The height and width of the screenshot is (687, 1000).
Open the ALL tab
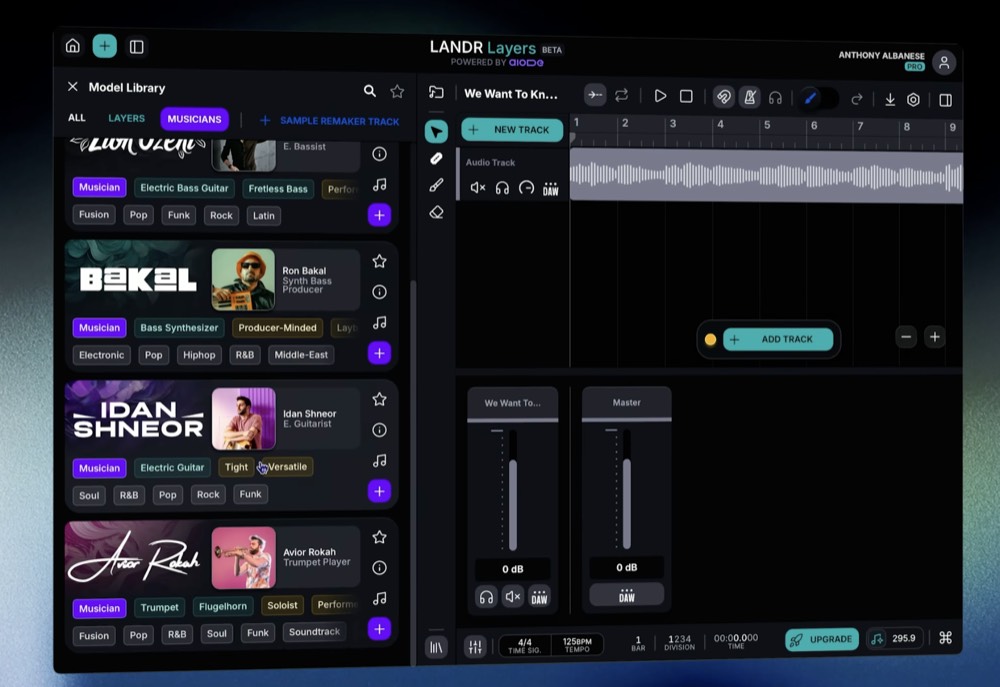pos(77,117)
